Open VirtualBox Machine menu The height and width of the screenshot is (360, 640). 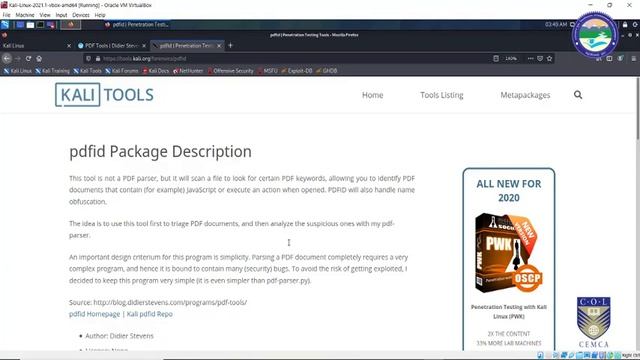pyautogui.click(x=25, y=15)
